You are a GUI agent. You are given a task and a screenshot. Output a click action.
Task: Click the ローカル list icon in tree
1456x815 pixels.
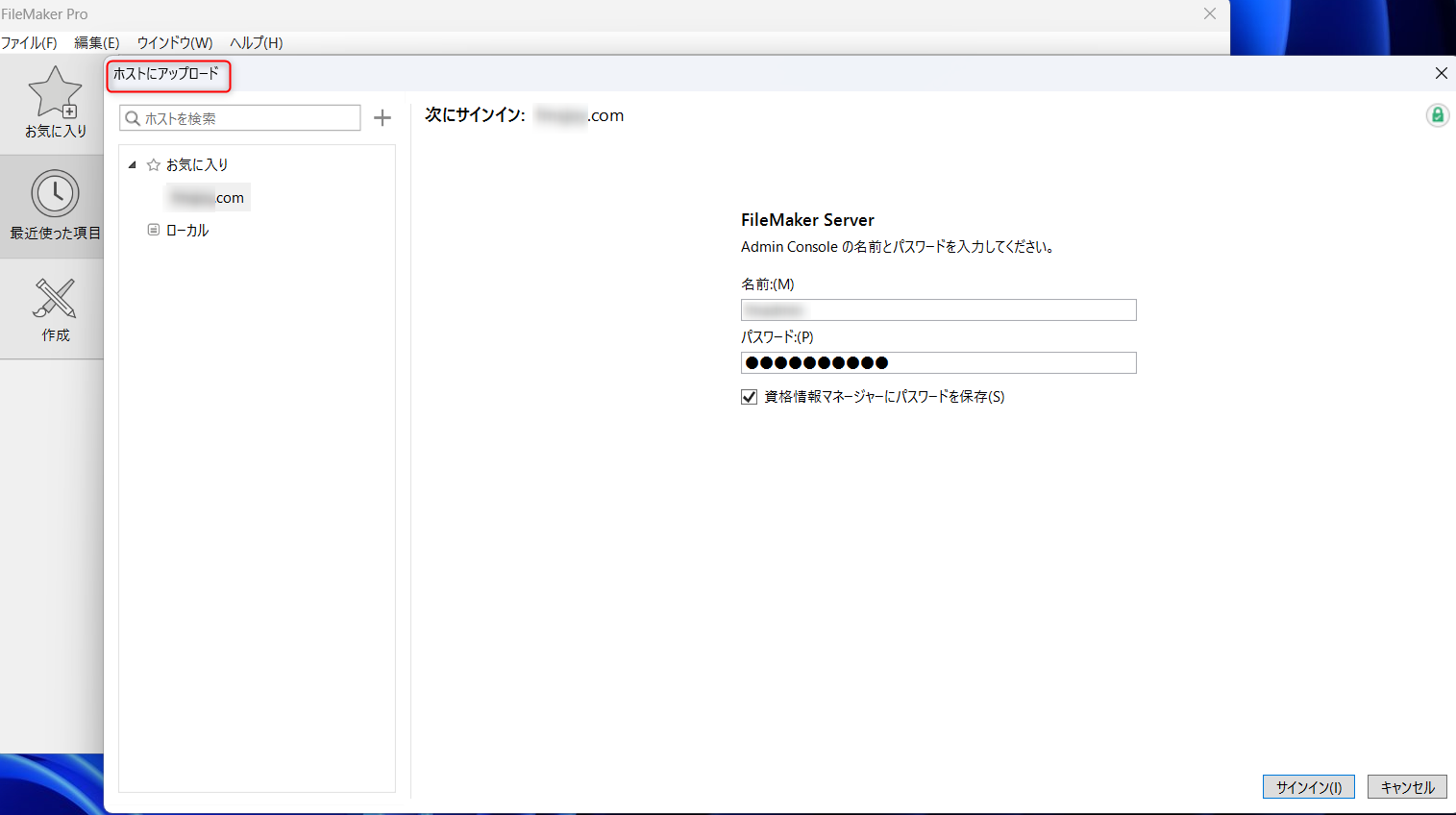click(x=154, y=231)
